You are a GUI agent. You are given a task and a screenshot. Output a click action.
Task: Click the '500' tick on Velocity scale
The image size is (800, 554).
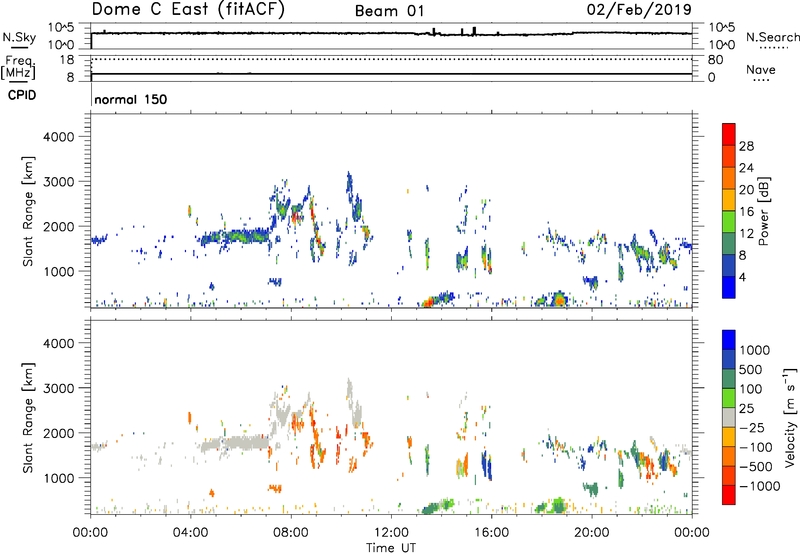(x=751, y=370)
